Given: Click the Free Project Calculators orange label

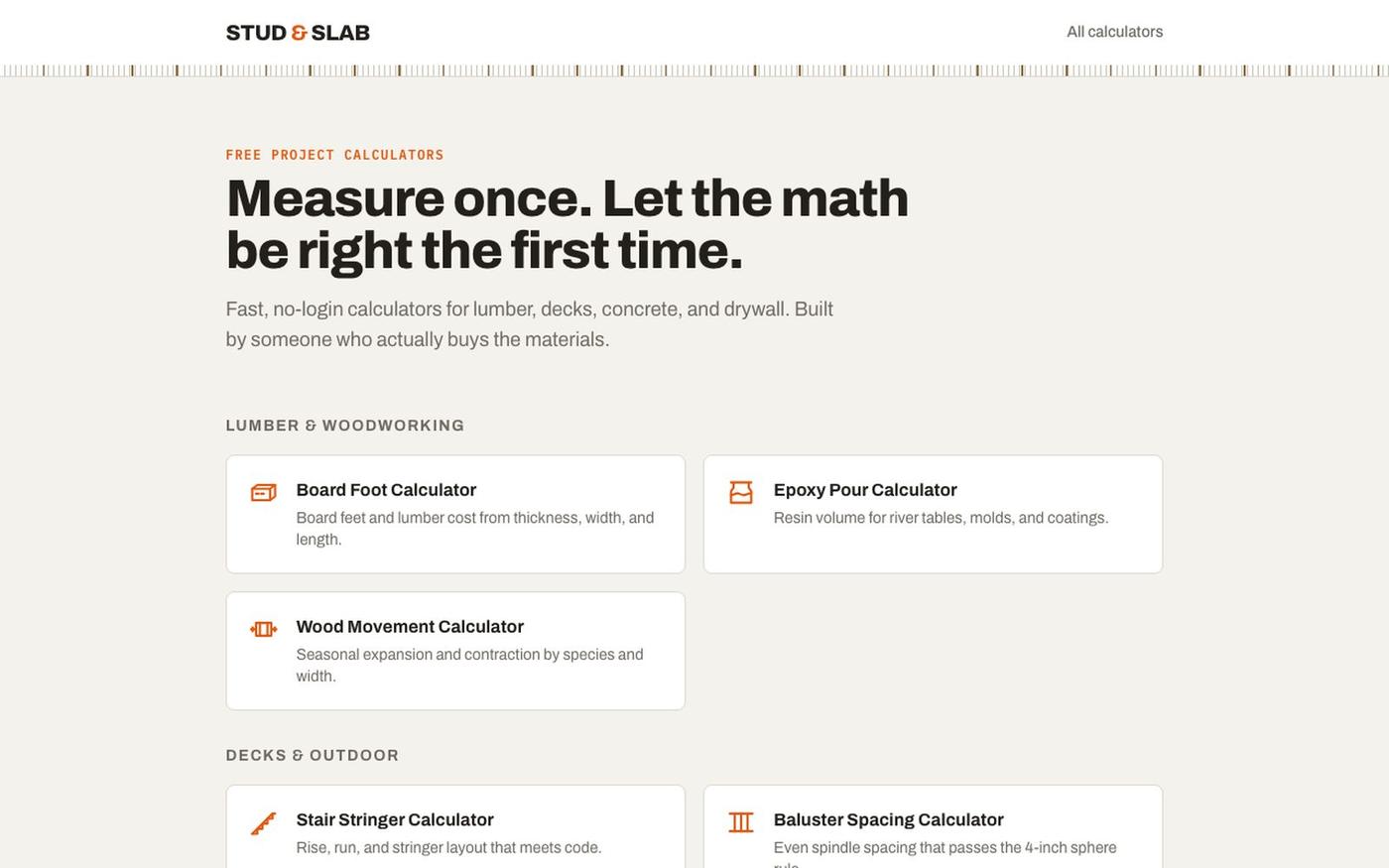Looking at the screenshot, I should pos(334,155).
